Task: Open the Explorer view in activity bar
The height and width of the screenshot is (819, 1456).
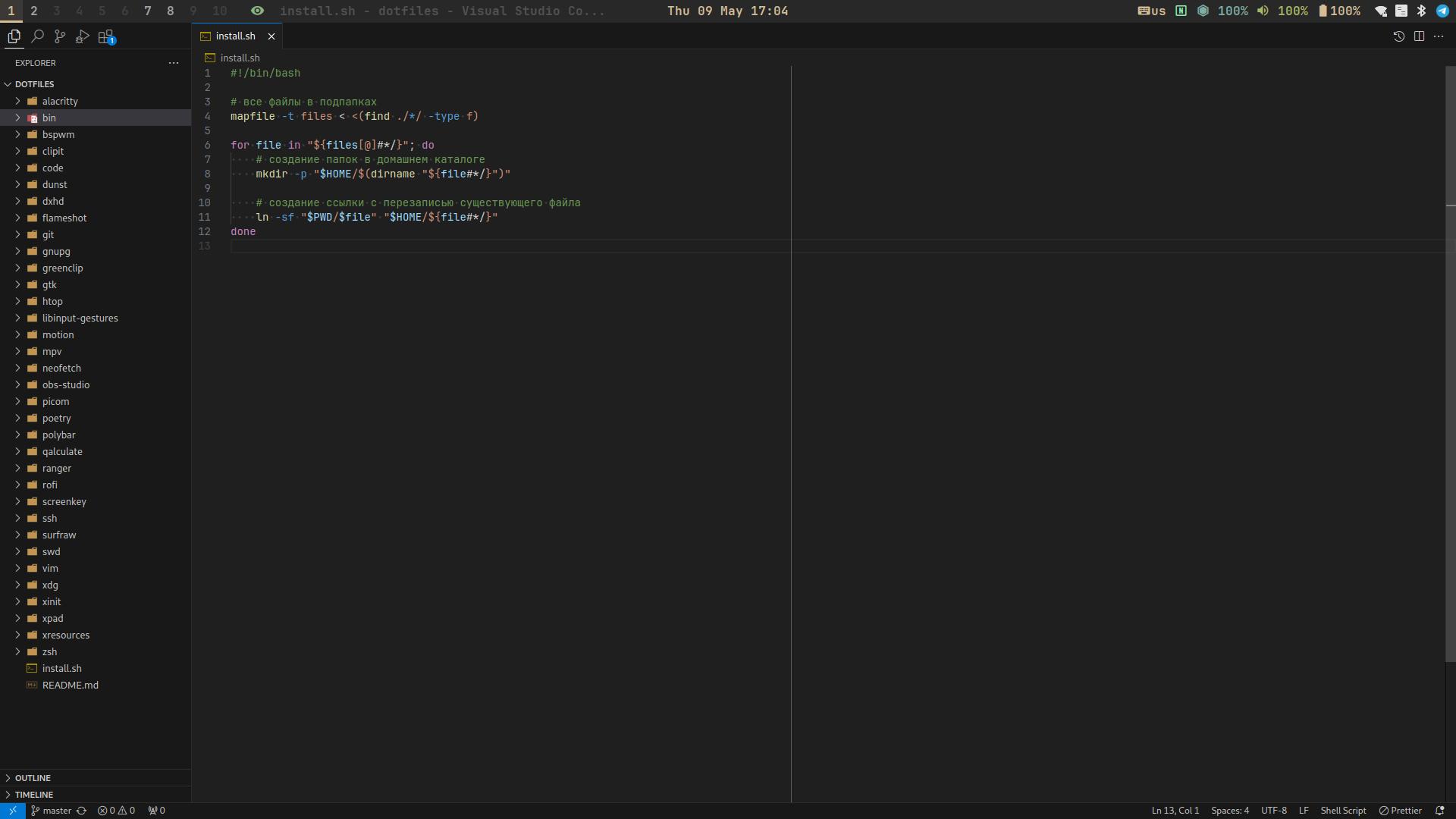Action: (x=14, y=36)
